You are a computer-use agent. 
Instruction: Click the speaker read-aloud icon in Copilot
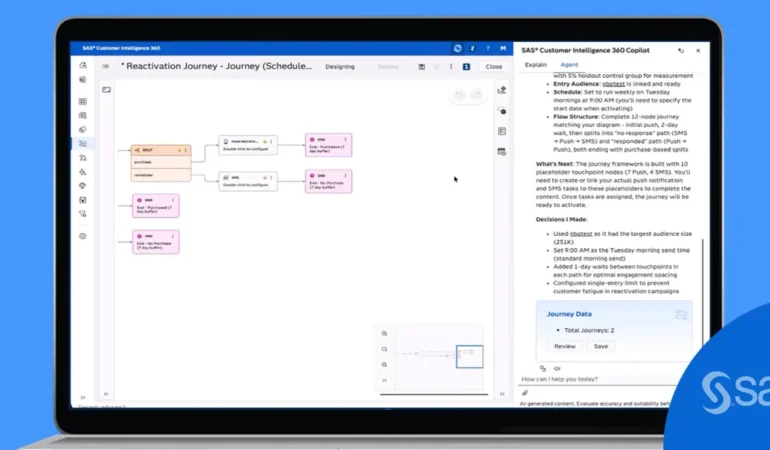tap(557, 368)
